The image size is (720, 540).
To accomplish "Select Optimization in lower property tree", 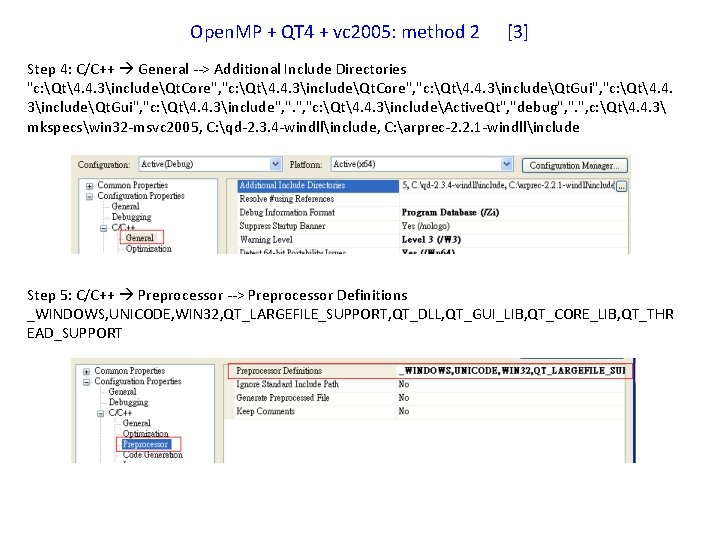I will (x=146, y=433).
